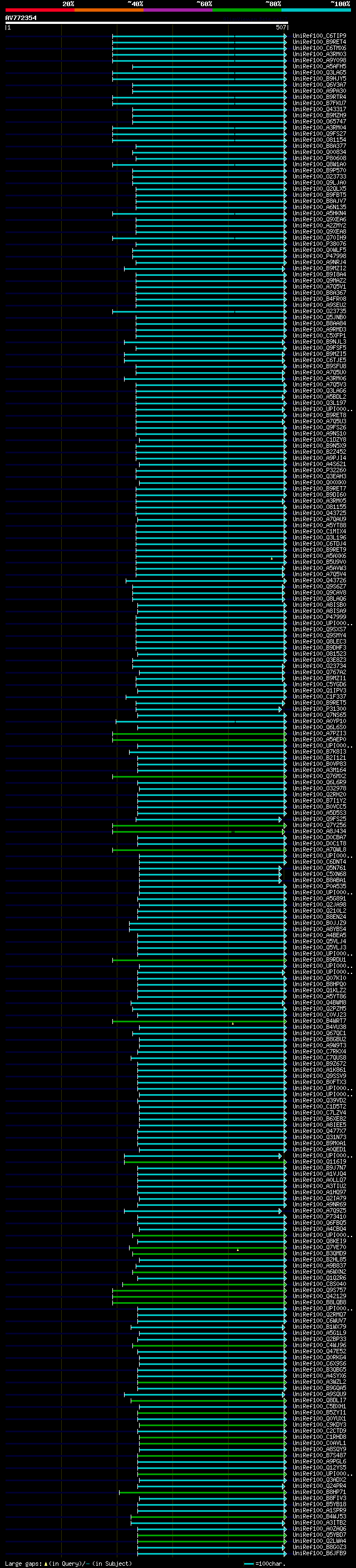The width and height of the screenshot is (356, 1568).
Task: Select the UniRef100_B8EN24 label
Action: (x=319, y=917)
